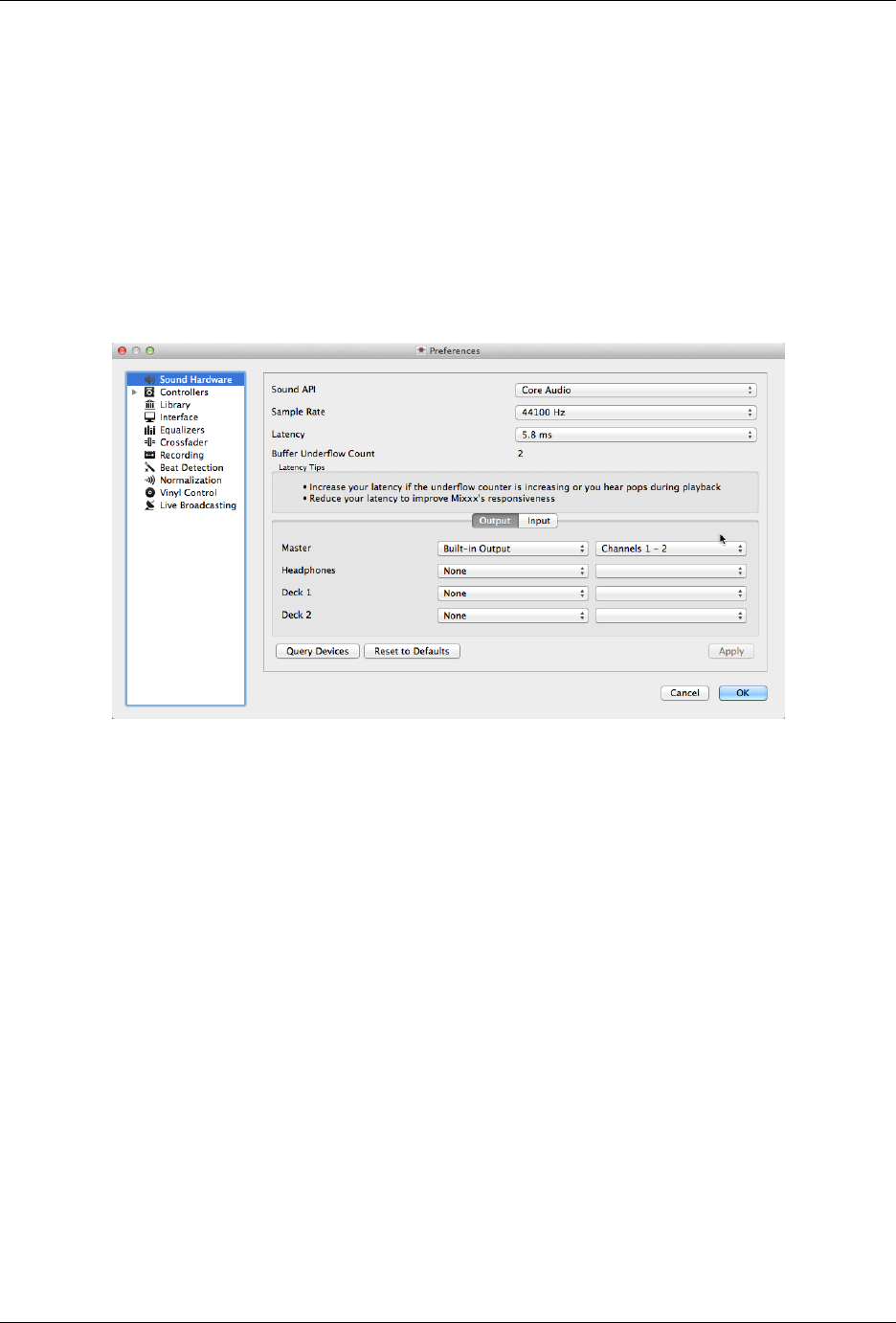Open the Interface preferences page
Screen dimensions: 896x1323
(x=179, y=417)
